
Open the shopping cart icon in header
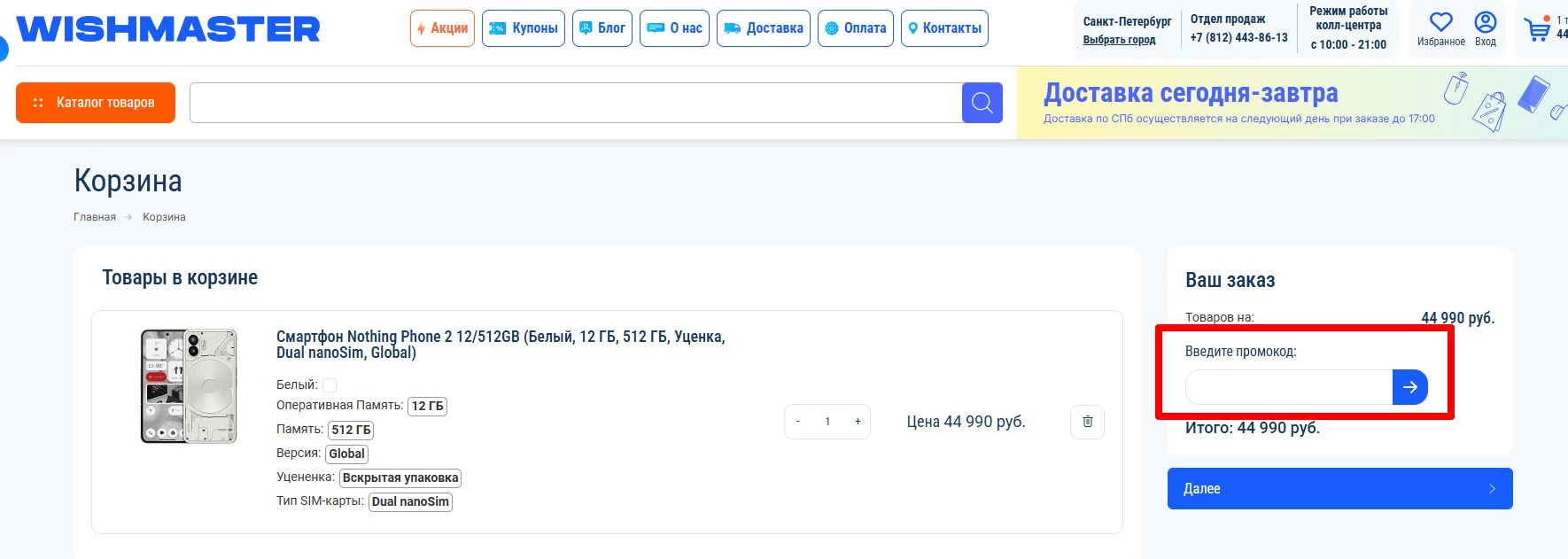click(1537, 29)
